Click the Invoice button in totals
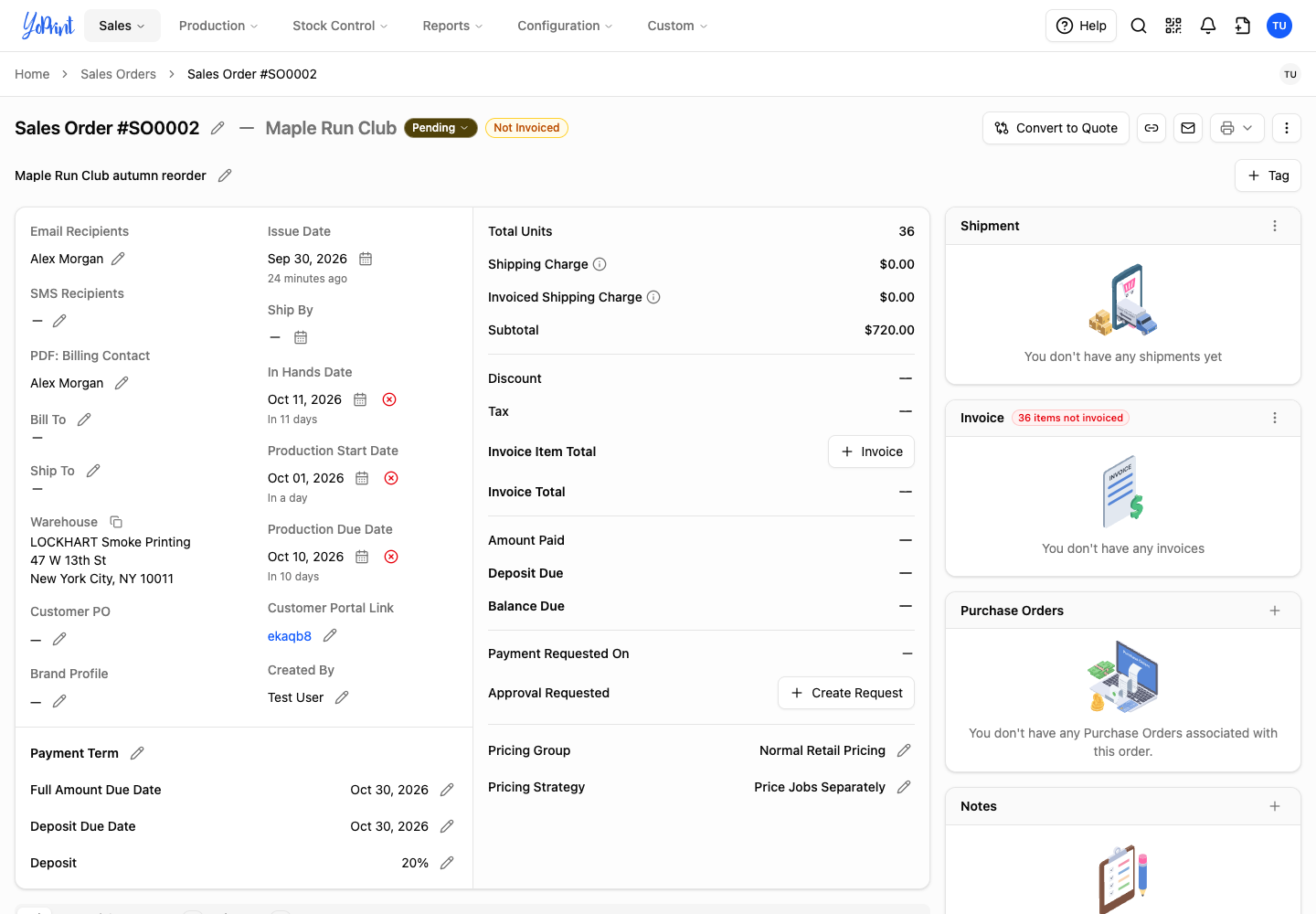Image resolution: width=1316 pixels, height=914 pixels. pos(871,452)
